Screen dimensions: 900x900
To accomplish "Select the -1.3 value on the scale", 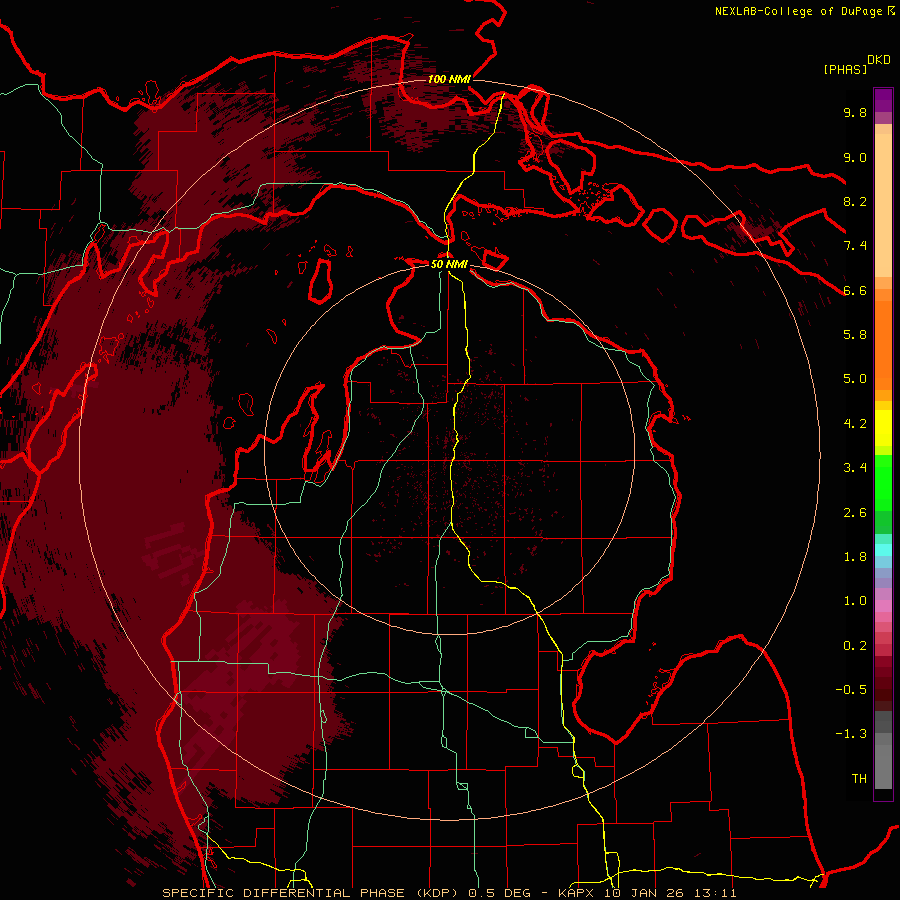I will pos(851,734).
